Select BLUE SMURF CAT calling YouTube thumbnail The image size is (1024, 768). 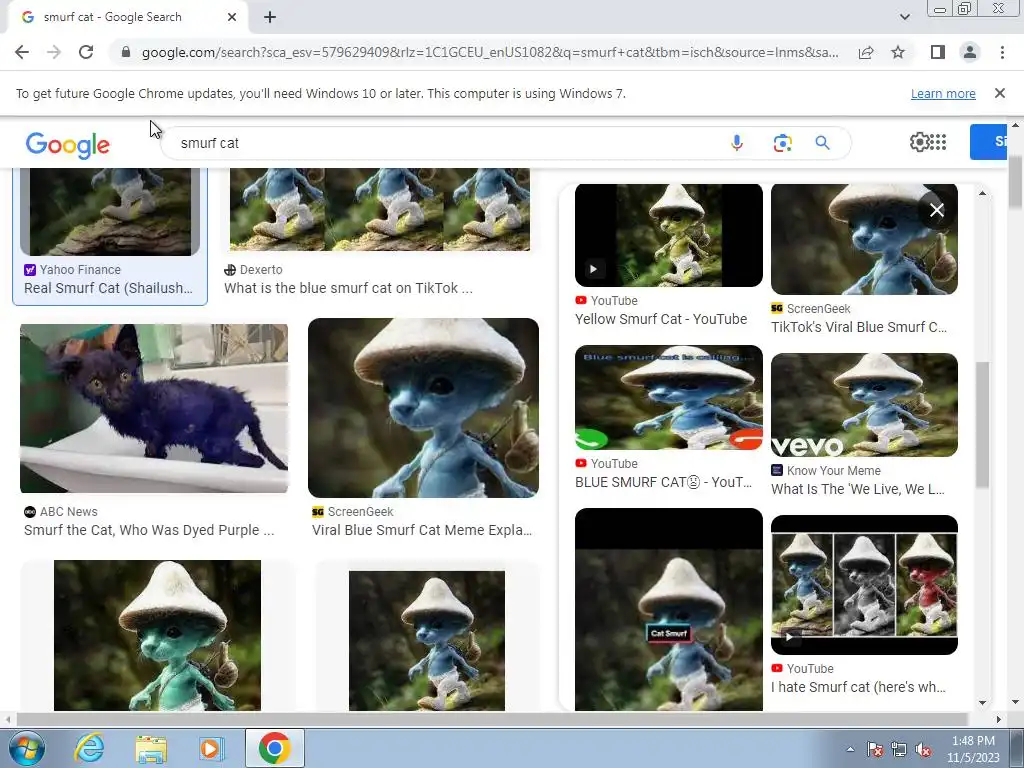pyautogui.click(x=669, y=398)
